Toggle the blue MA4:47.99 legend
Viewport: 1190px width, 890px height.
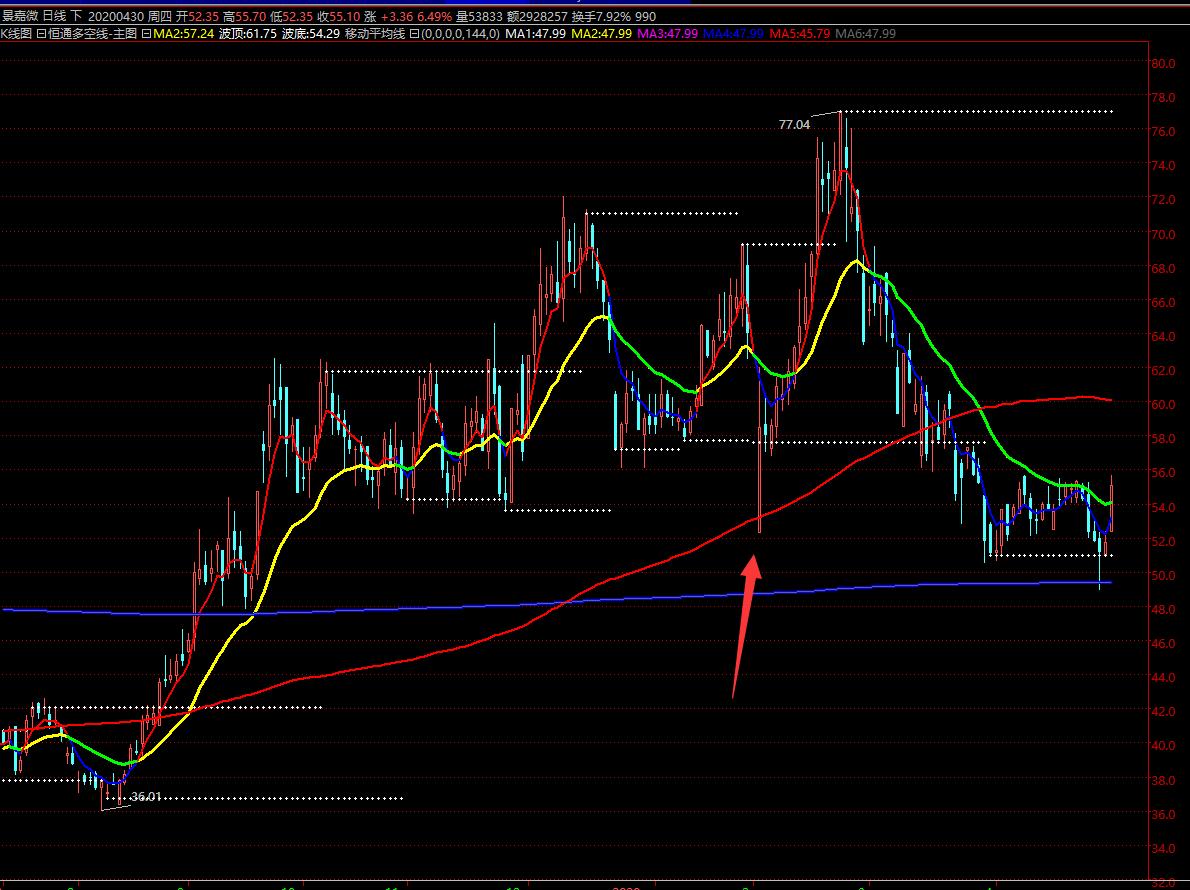tap(733, 33)
